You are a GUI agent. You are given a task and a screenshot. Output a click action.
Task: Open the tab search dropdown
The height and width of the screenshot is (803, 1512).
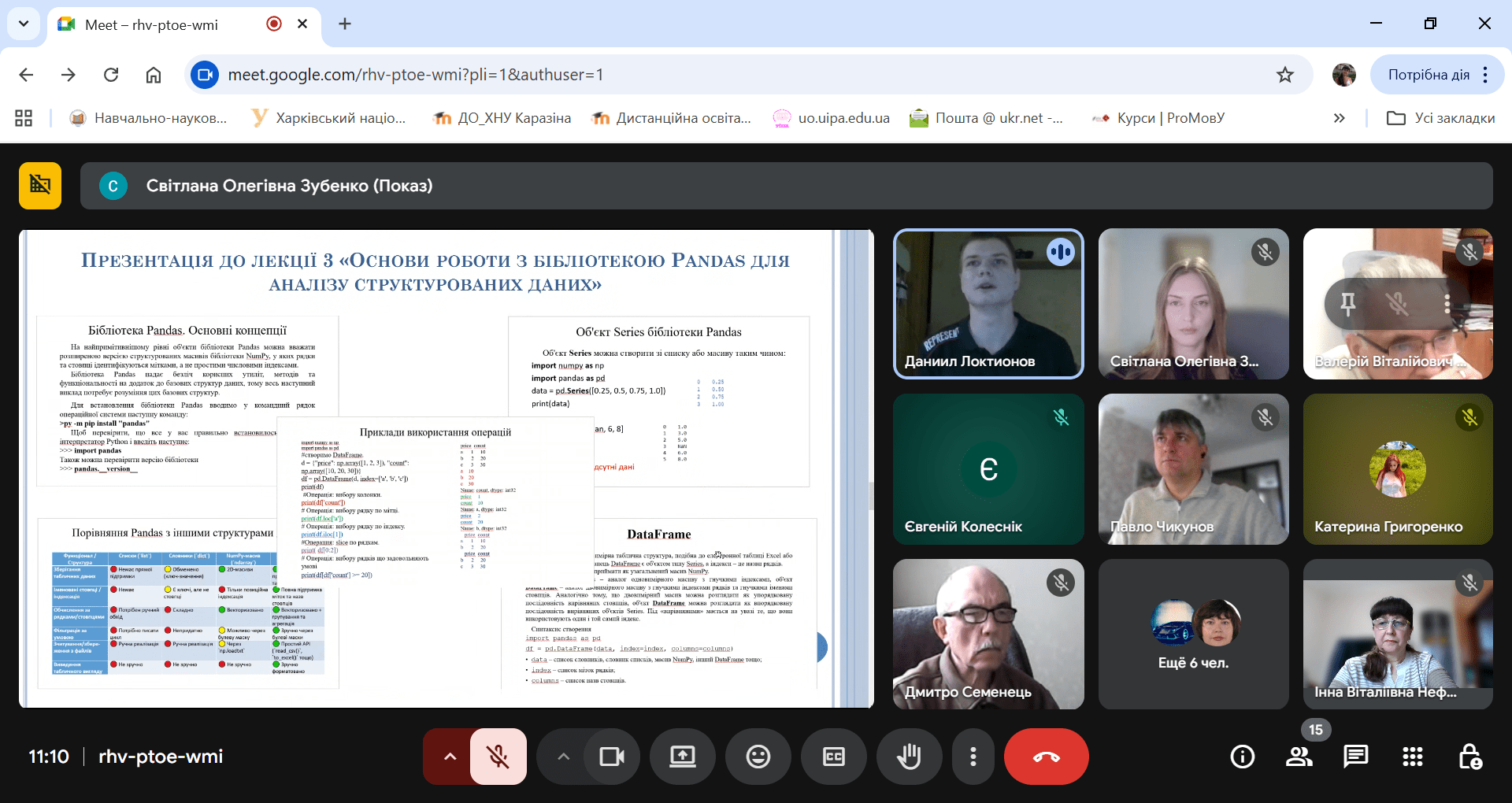pos(24,24)
